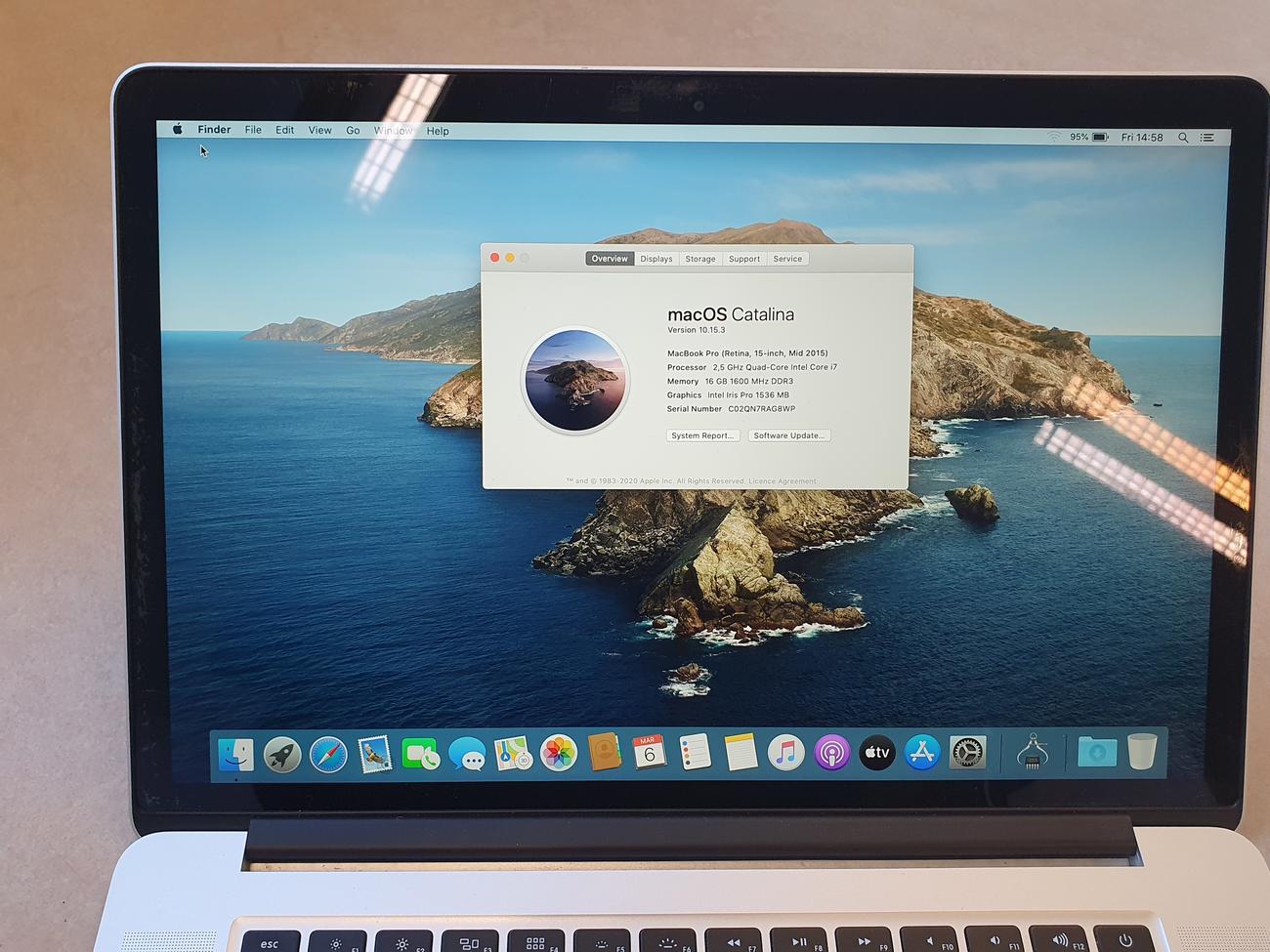Open Reminders in the Dock
The height and width of the screenshot is (952, 1270).
pos(695,753)
